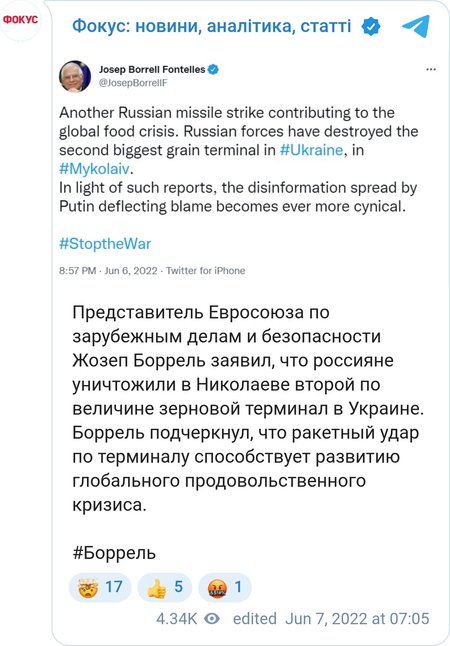The width and height of the screenshot is (450, 646).
Task: Open Josep Borrell profile photo
Action: click(x=75, y=76)
